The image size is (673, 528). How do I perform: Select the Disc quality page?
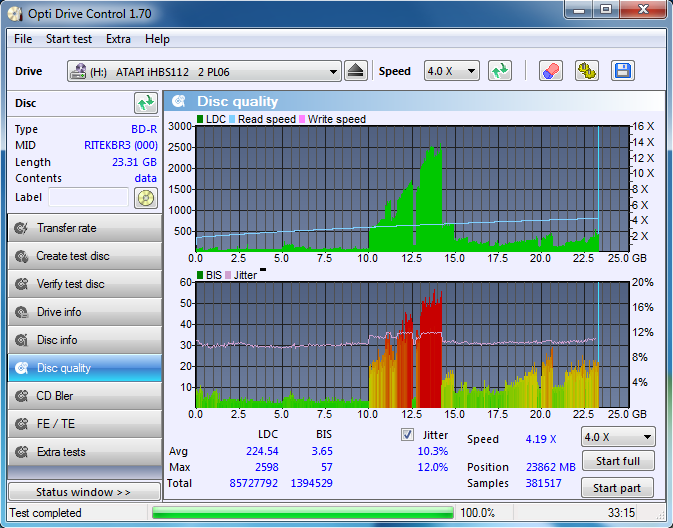[x=85, y=368]
